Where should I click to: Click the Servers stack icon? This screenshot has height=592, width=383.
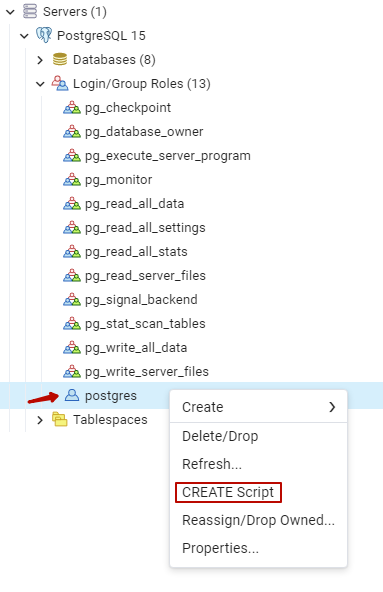point(30,11)
